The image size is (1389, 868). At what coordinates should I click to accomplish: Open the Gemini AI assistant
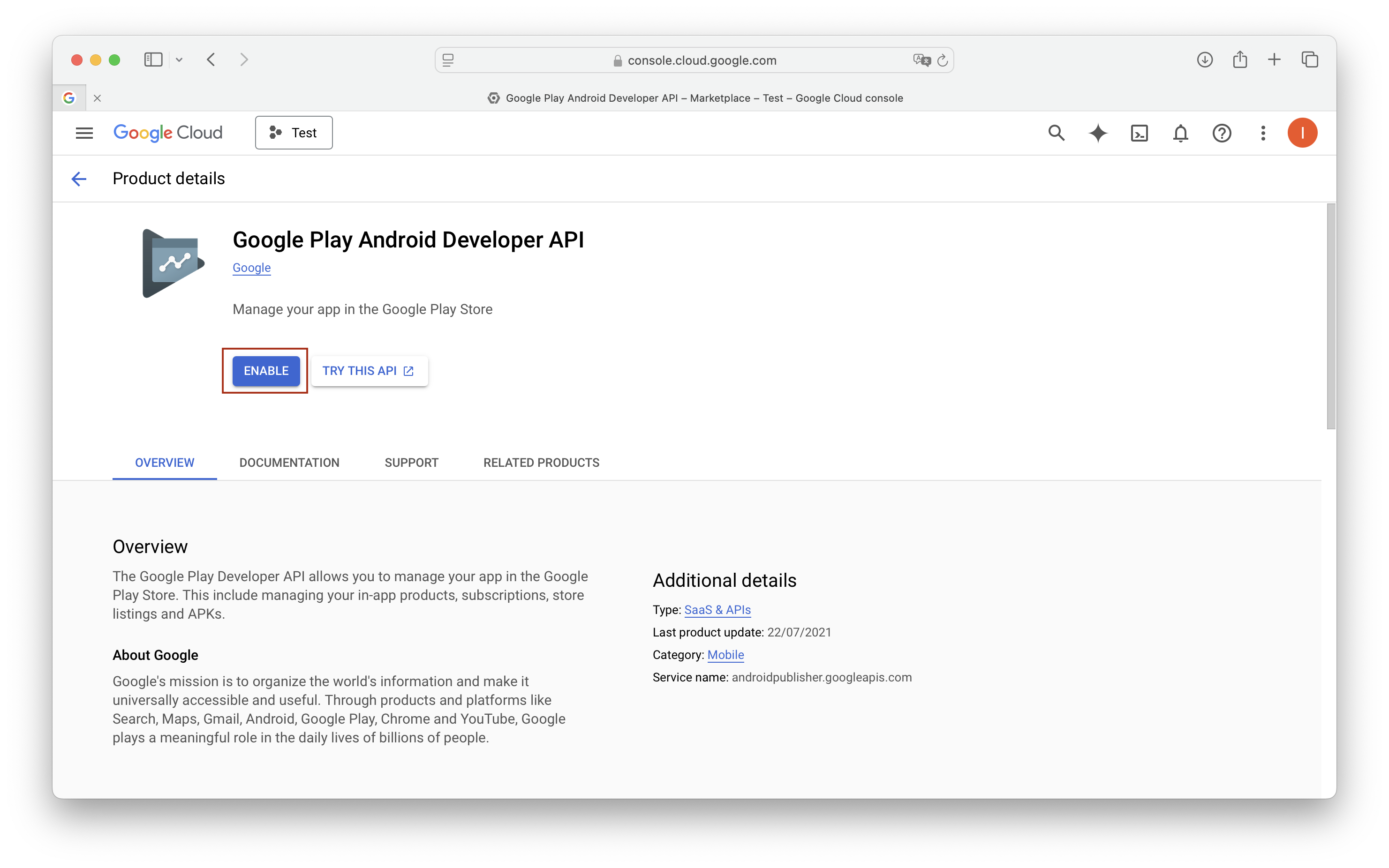(1098, 133)
